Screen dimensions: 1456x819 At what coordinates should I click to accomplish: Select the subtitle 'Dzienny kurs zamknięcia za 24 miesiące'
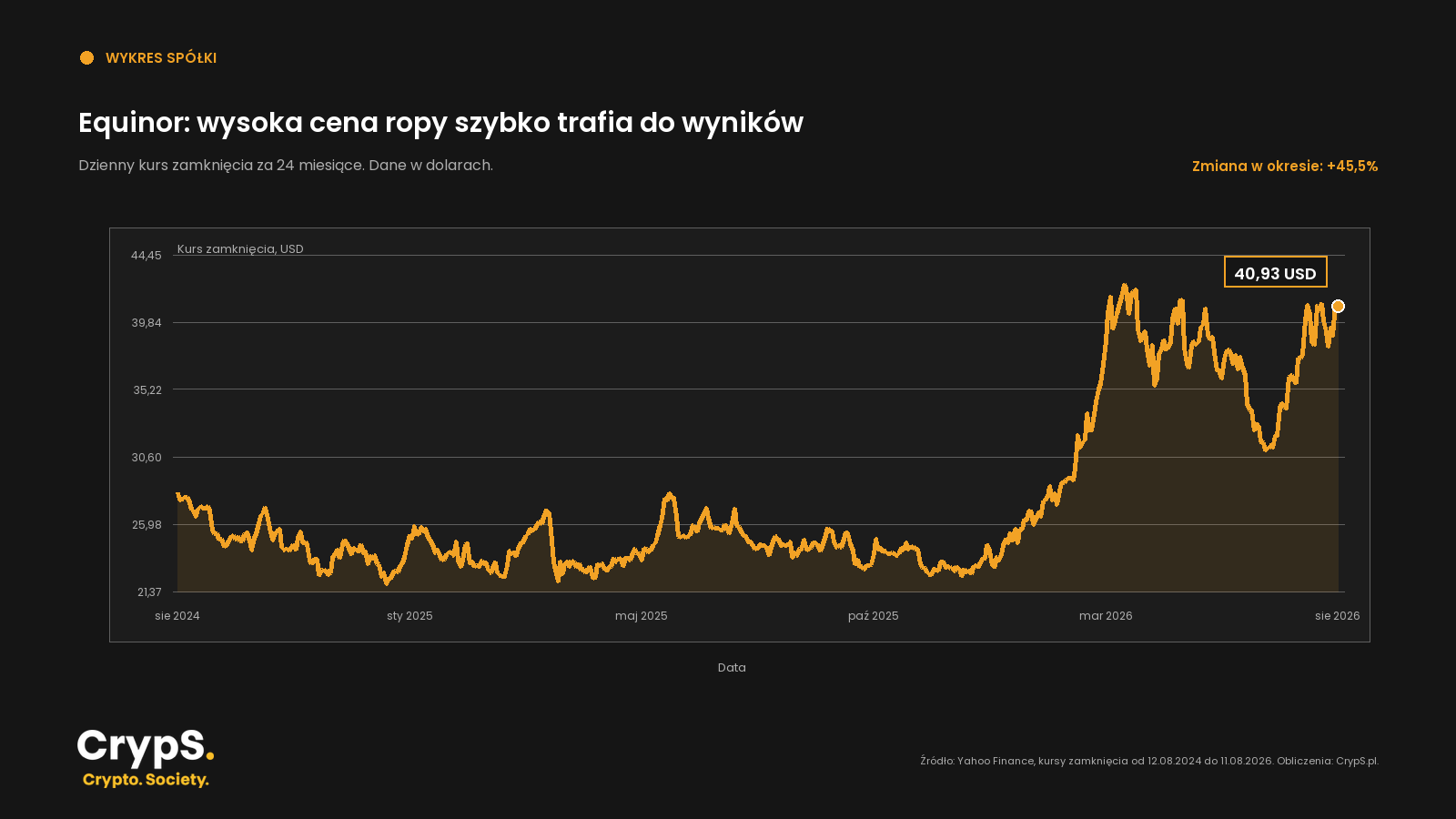[219, 166]
